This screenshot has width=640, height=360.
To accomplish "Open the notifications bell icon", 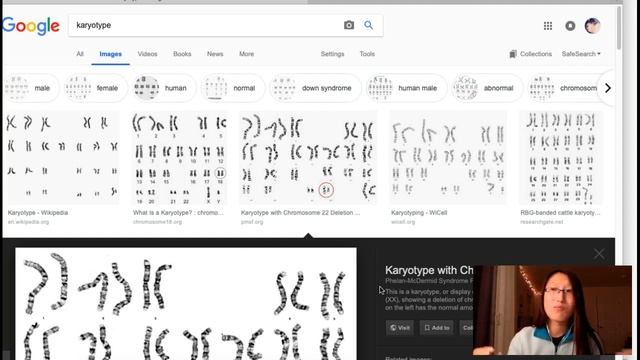I will (570, 26).
